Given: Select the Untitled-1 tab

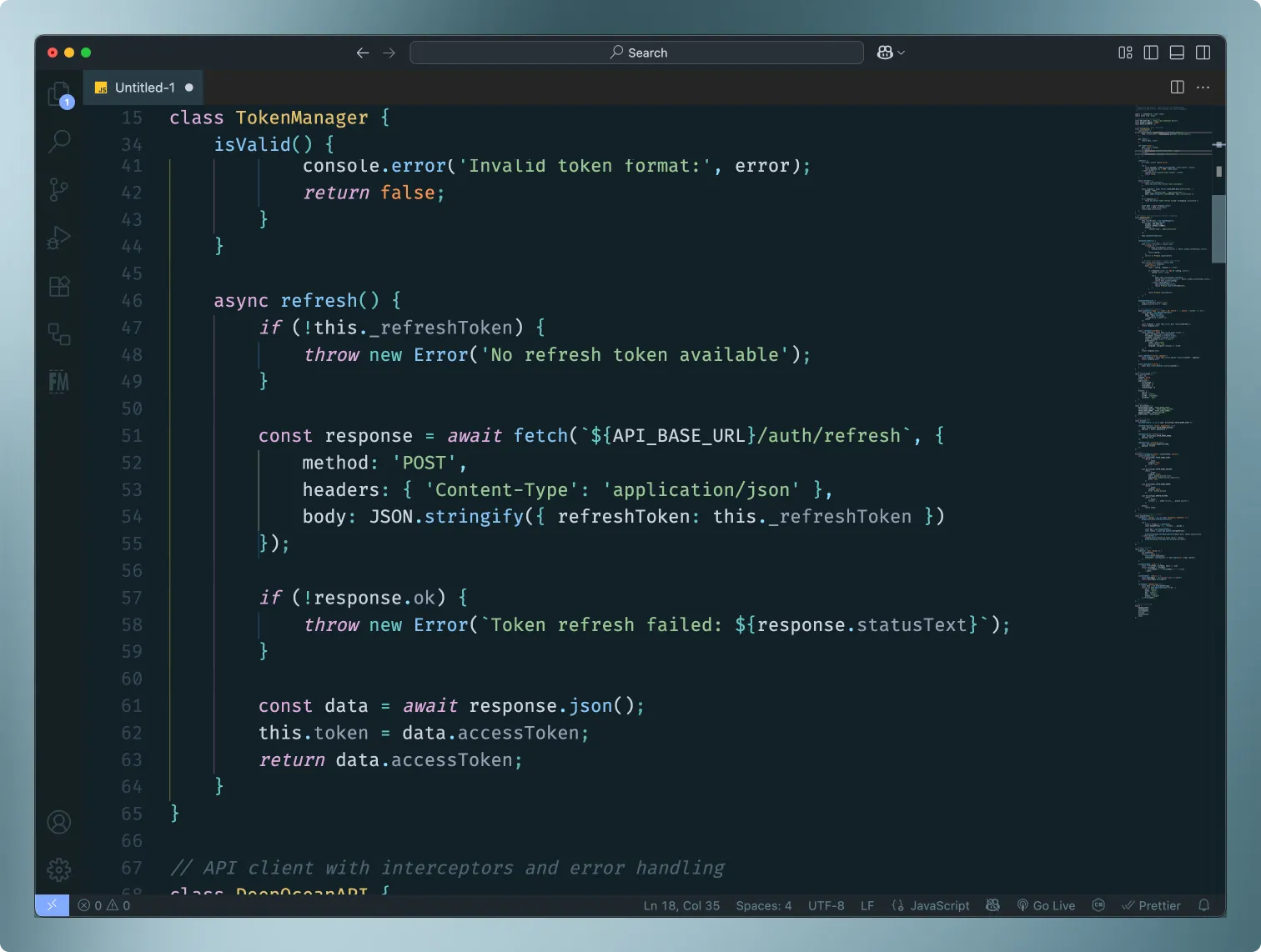Looking at the screenshot, I should tap(143, 87).
